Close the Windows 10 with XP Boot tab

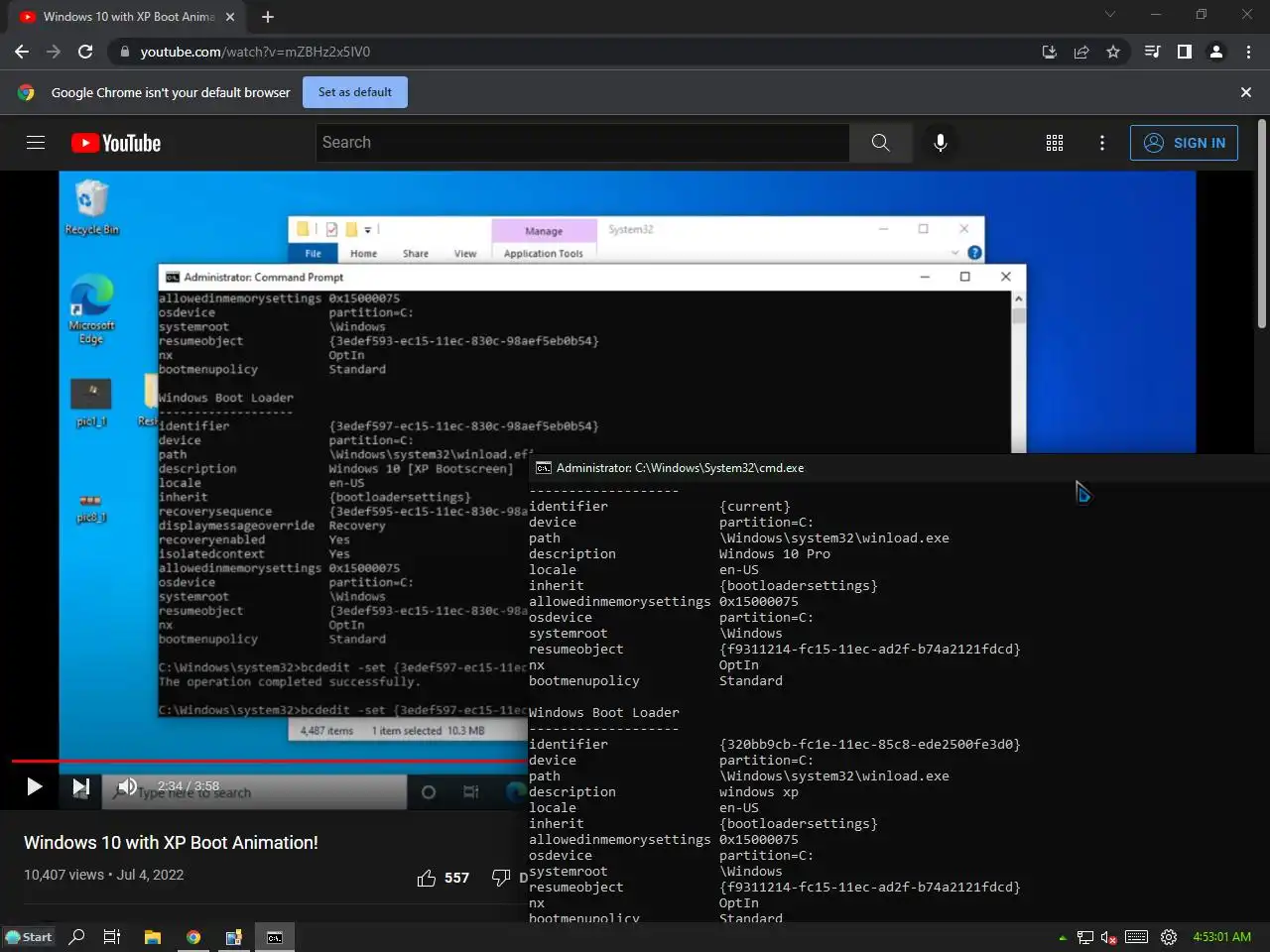230,17
